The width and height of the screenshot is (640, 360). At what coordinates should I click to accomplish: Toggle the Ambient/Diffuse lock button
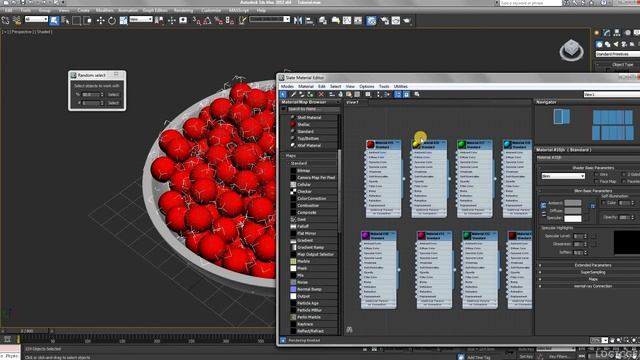point(543,205)
